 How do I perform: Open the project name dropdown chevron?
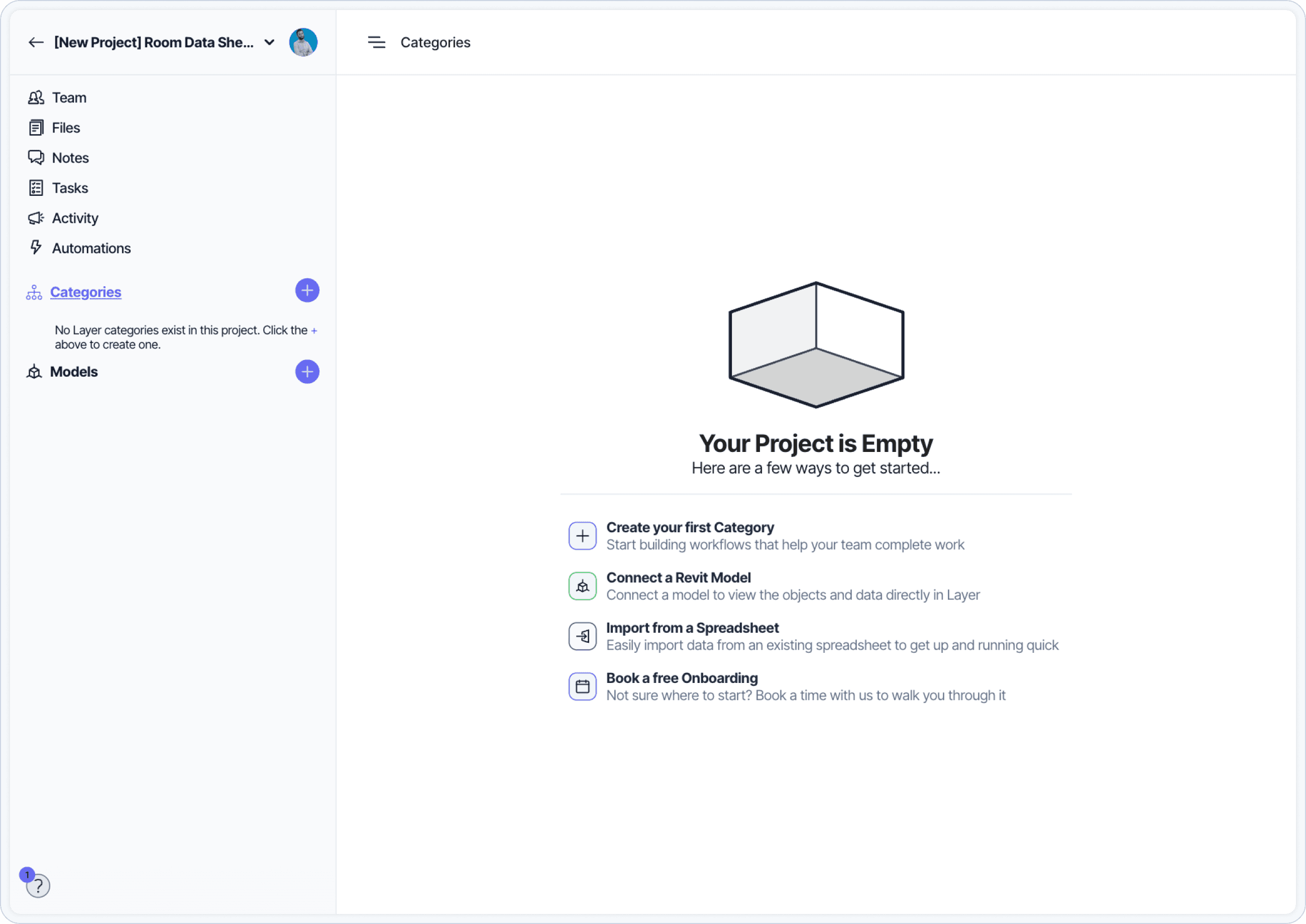[270, 42]
